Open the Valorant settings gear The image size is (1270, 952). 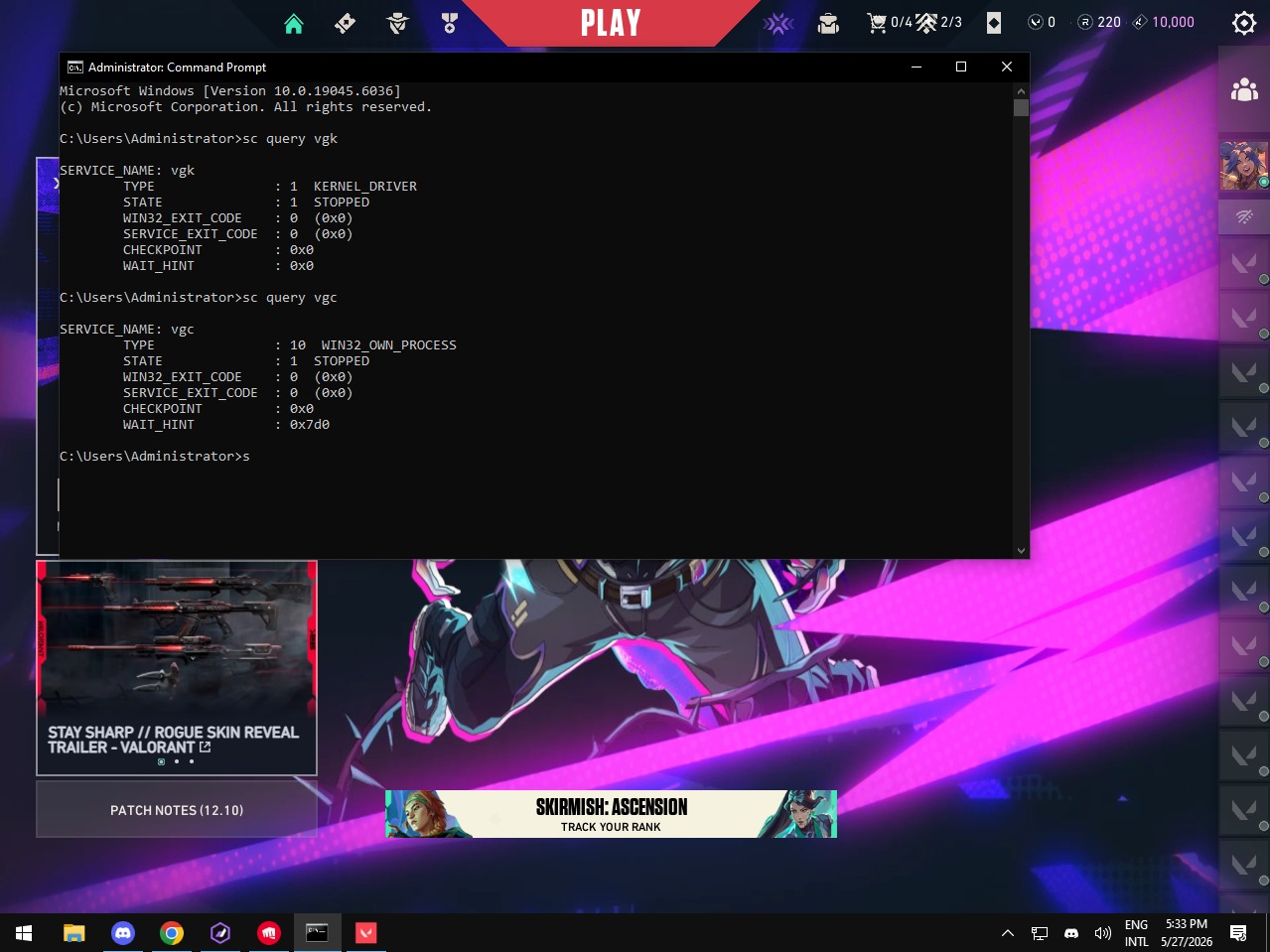[x=1244, y=23]
